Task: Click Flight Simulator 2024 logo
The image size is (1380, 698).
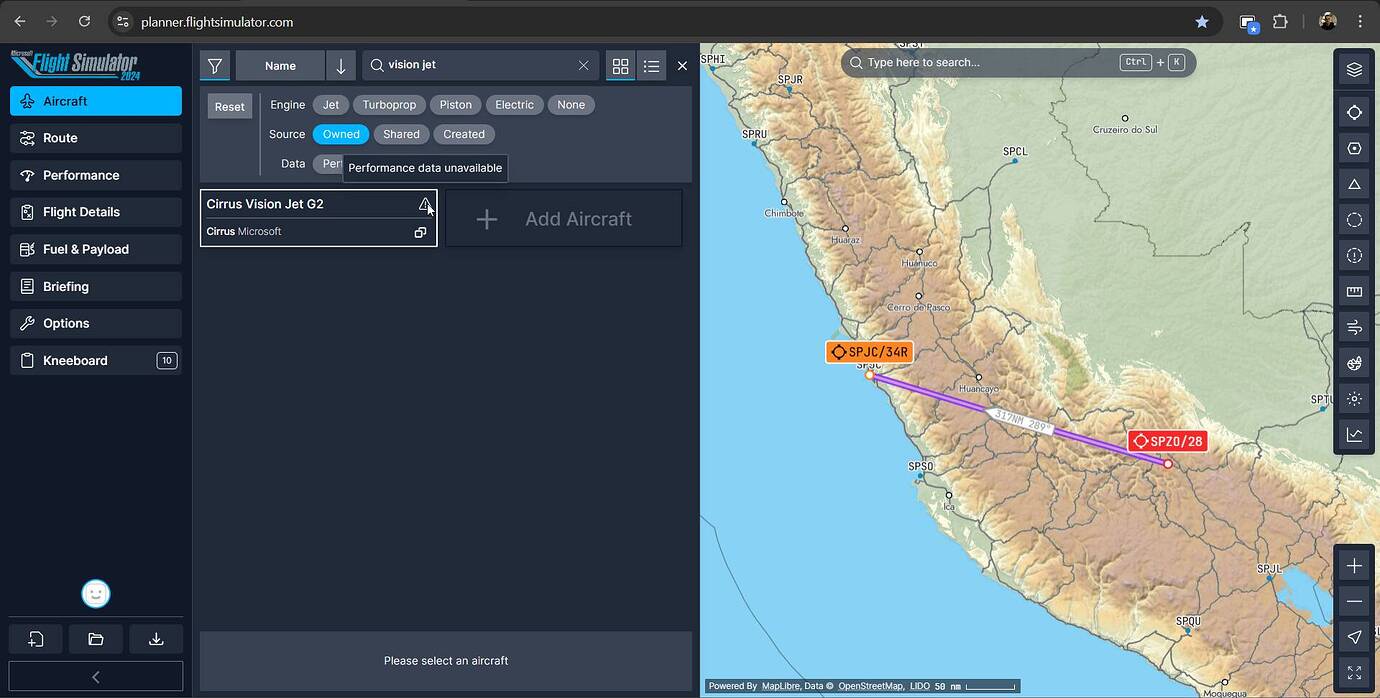Action: click(75, 65)
